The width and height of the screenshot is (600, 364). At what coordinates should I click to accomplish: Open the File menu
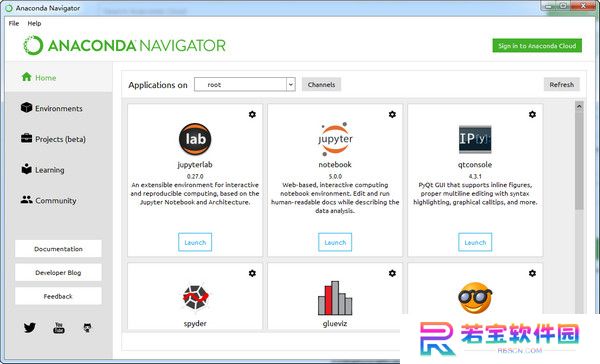point(14,23)
